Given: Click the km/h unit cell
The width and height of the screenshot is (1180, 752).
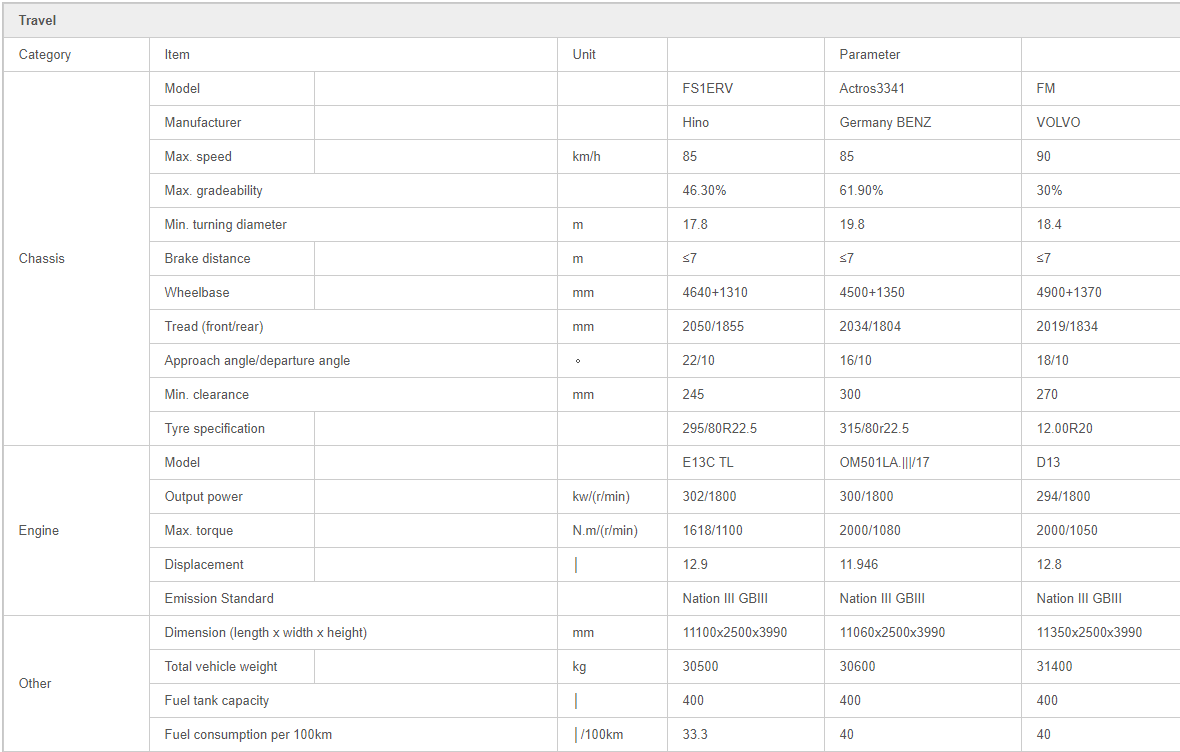Looking at the screenshot, I should (x=586, y=156).
